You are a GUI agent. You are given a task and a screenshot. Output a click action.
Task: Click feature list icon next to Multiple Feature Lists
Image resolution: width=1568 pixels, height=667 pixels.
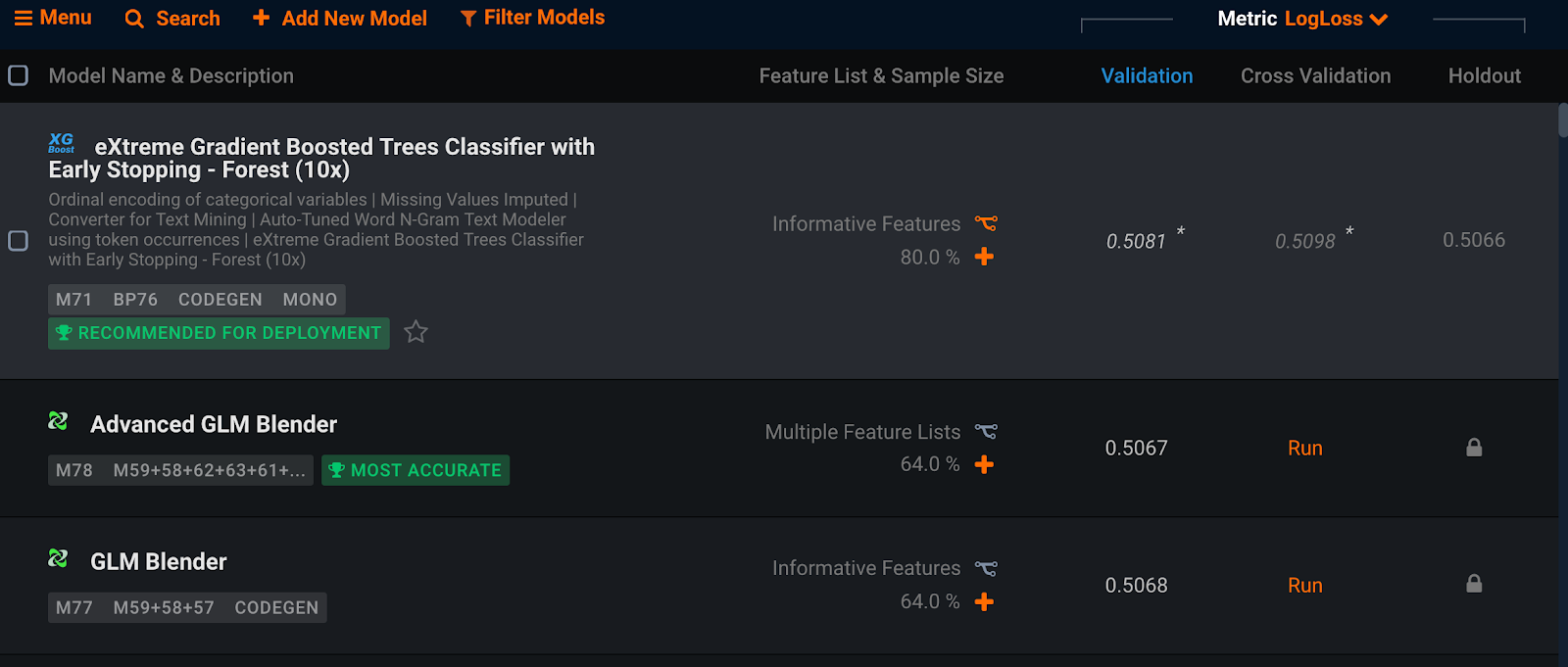986,431
